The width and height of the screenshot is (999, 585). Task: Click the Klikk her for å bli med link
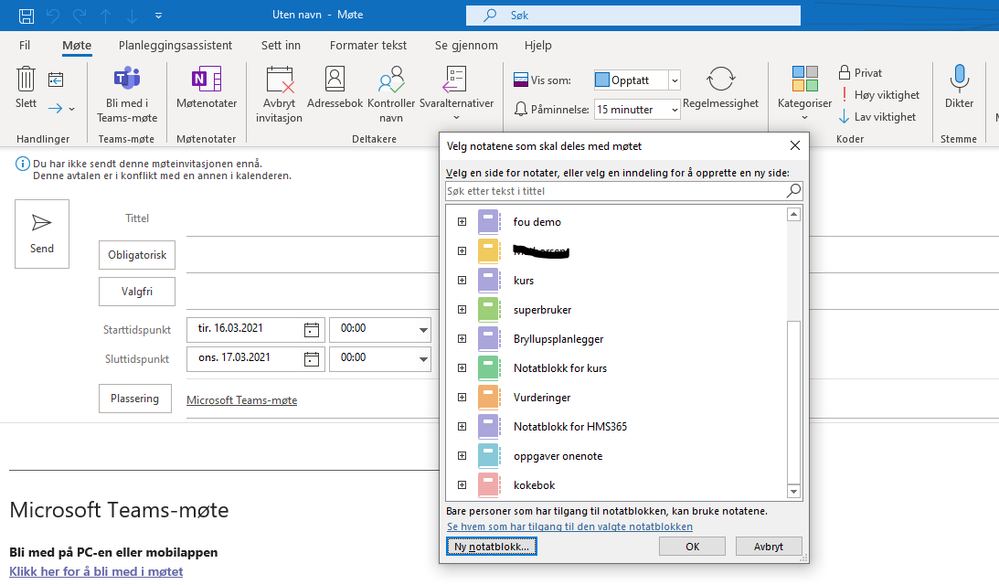click(96, 572)
